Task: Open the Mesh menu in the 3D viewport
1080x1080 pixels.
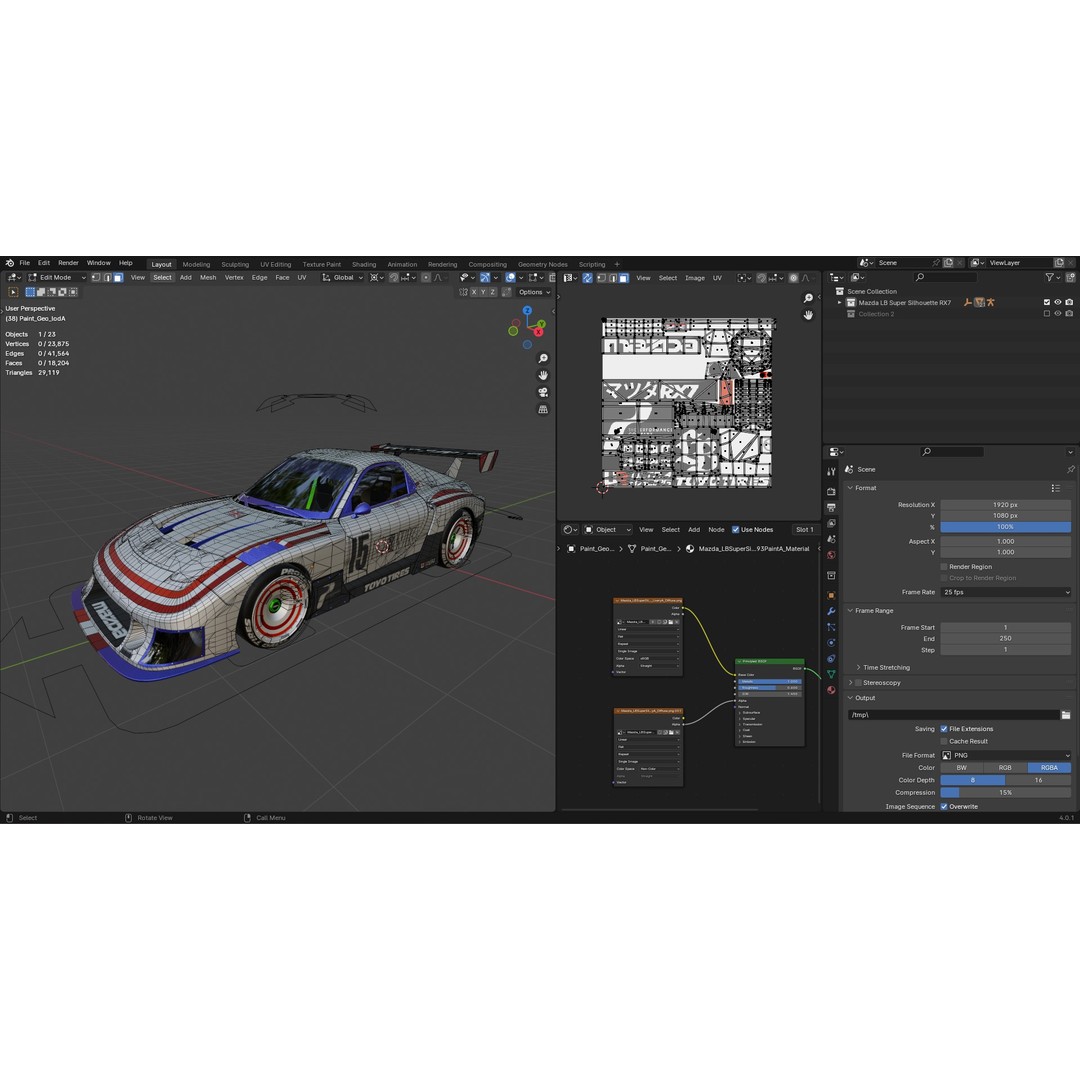Action: click(x=208, y=278)
